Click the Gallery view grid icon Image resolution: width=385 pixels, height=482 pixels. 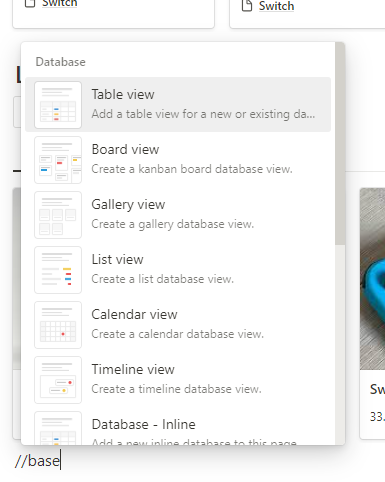(x=58, y=215)
